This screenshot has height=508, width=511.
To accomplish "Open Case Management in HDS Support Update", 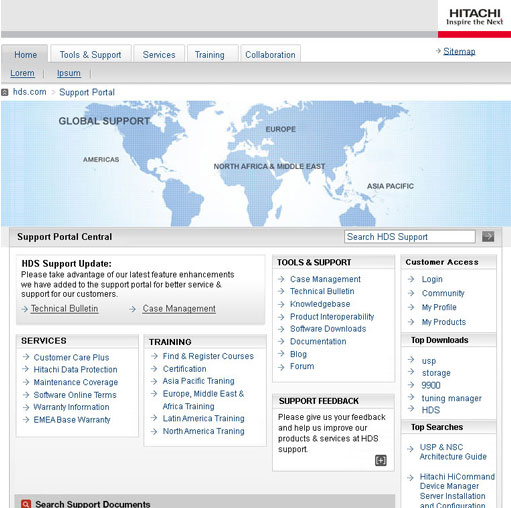I will [x=179, y=309].
